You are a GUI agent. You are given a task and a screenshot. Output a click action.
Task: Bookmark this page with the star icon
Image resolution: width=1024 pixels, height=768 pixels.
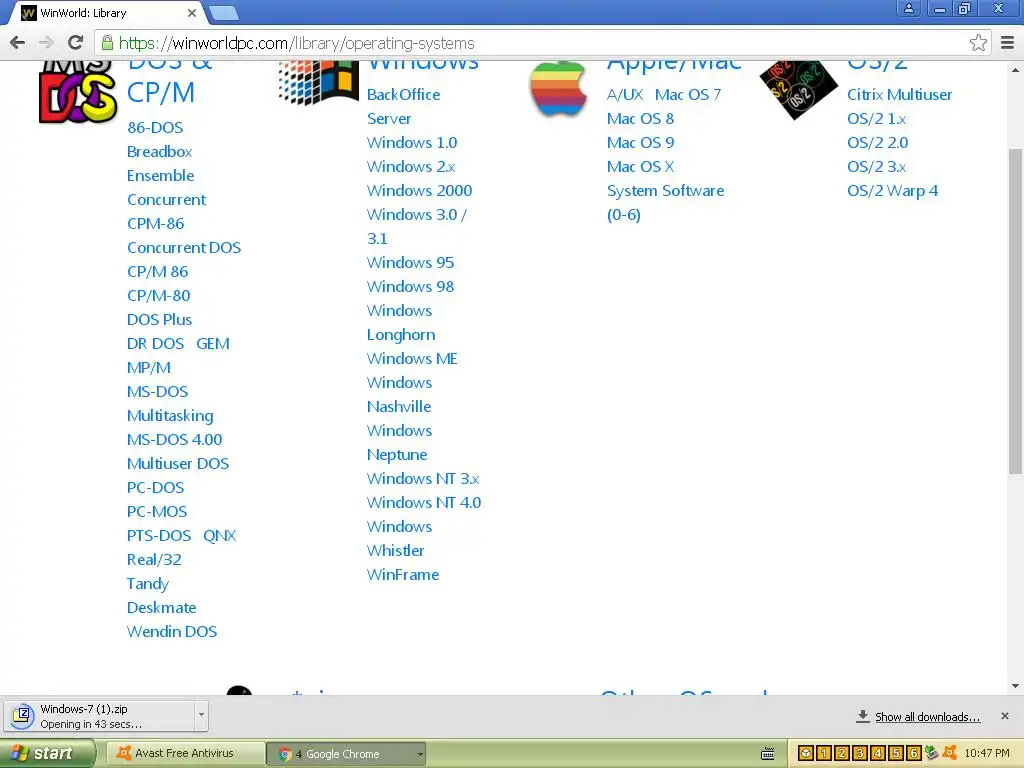click(x=978, y=43)
